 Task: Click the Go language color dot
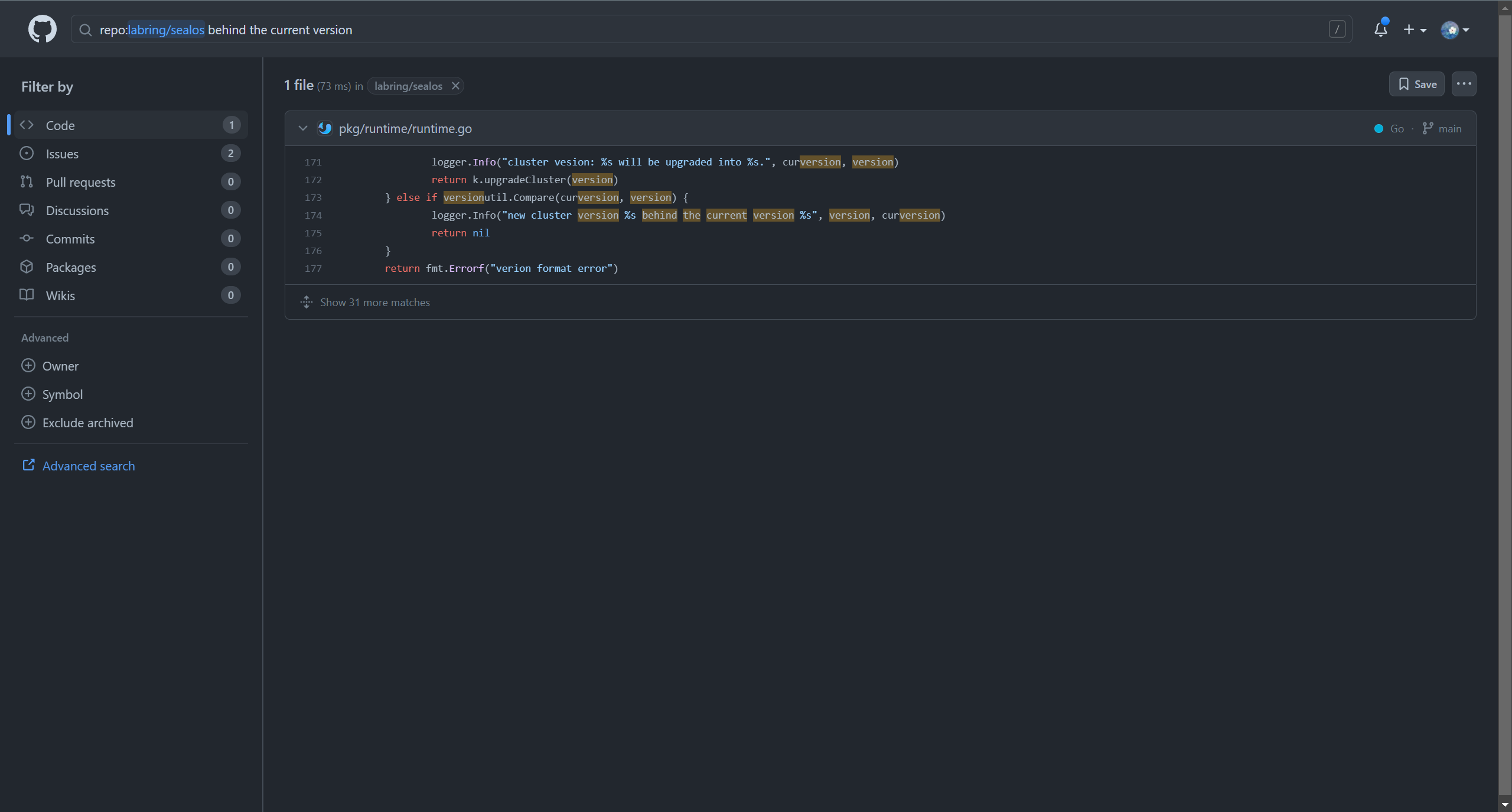click(x=1379, y=128)
